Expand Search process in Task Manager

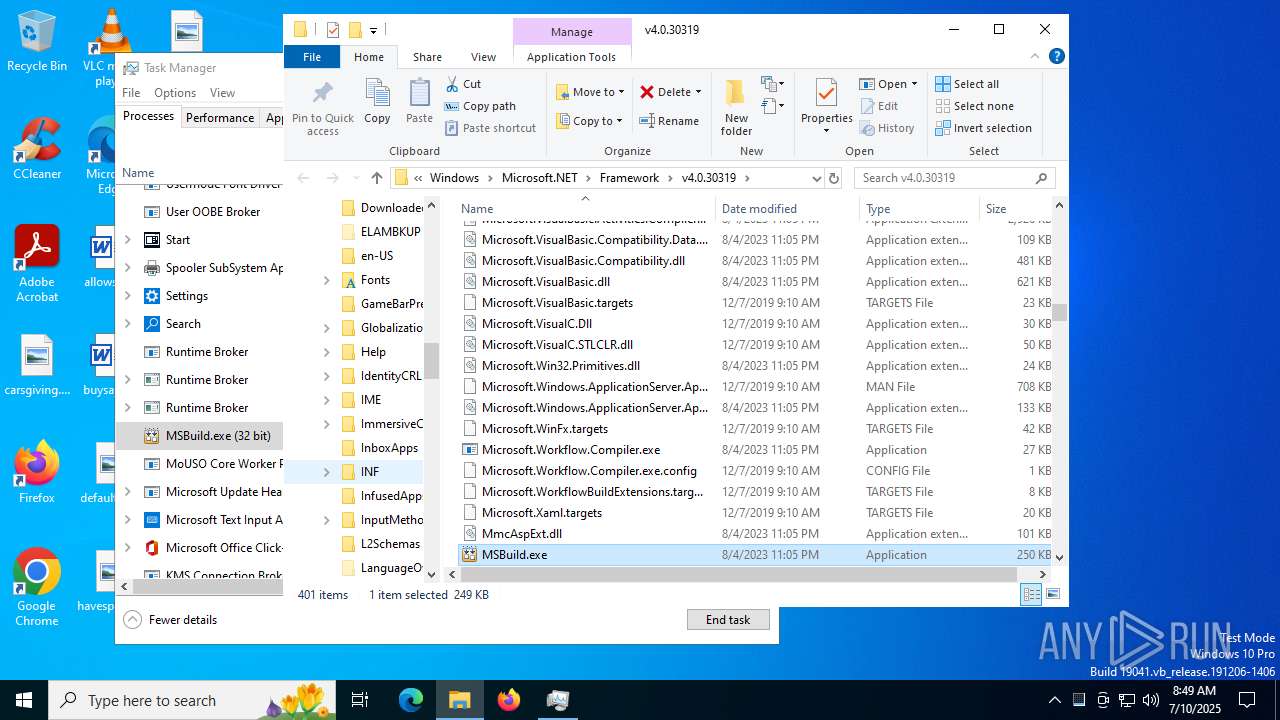(127, 324)
